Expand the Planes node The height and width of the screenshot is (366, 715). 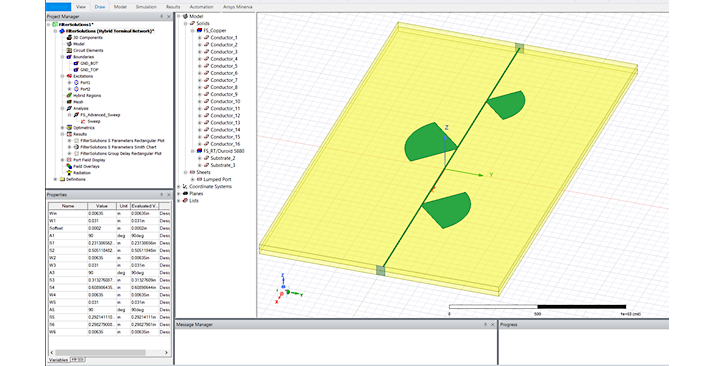coord(179,193)
